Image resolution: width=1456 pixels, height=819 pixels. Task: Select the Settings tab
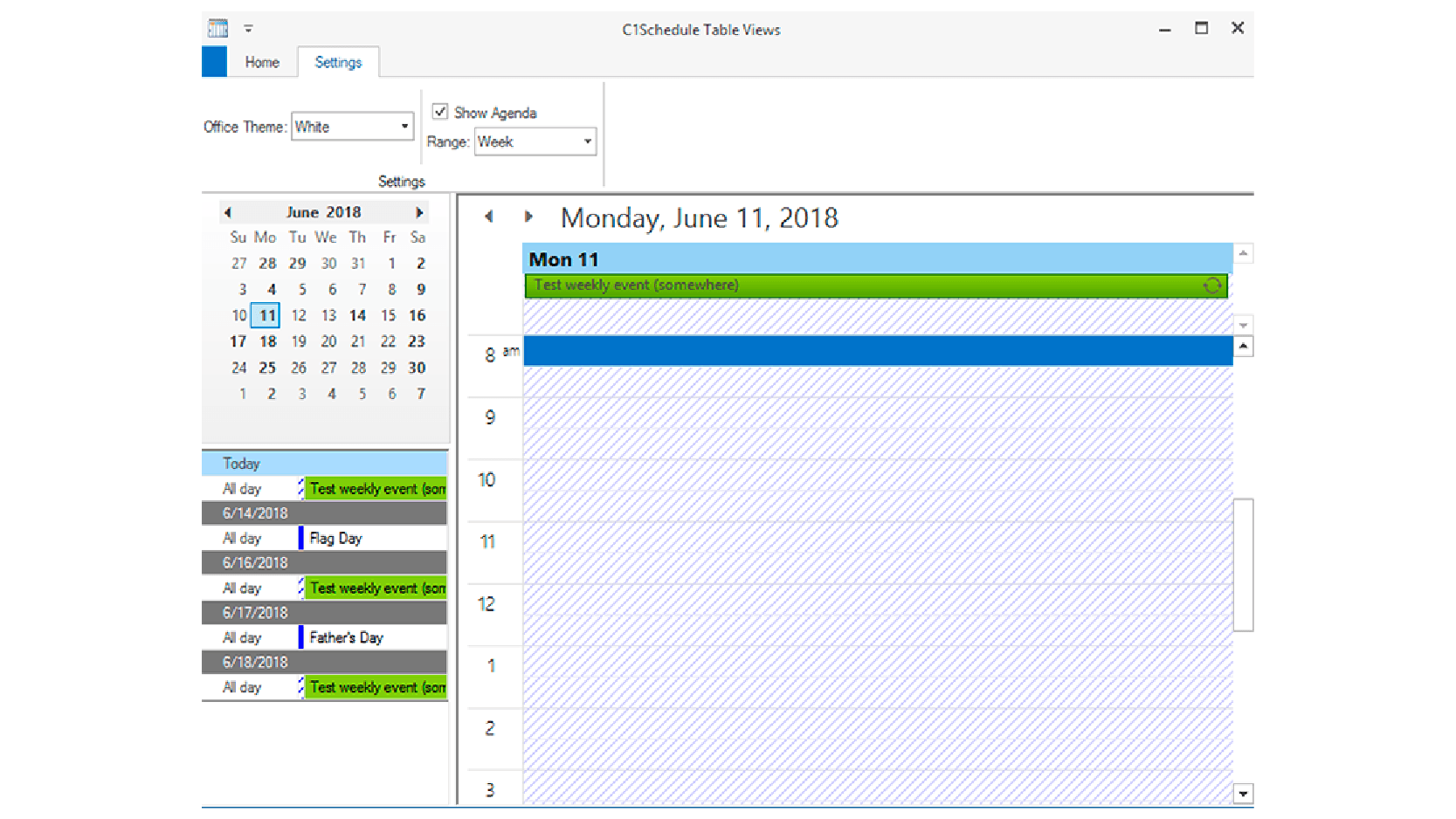click(x=338, y=62)
